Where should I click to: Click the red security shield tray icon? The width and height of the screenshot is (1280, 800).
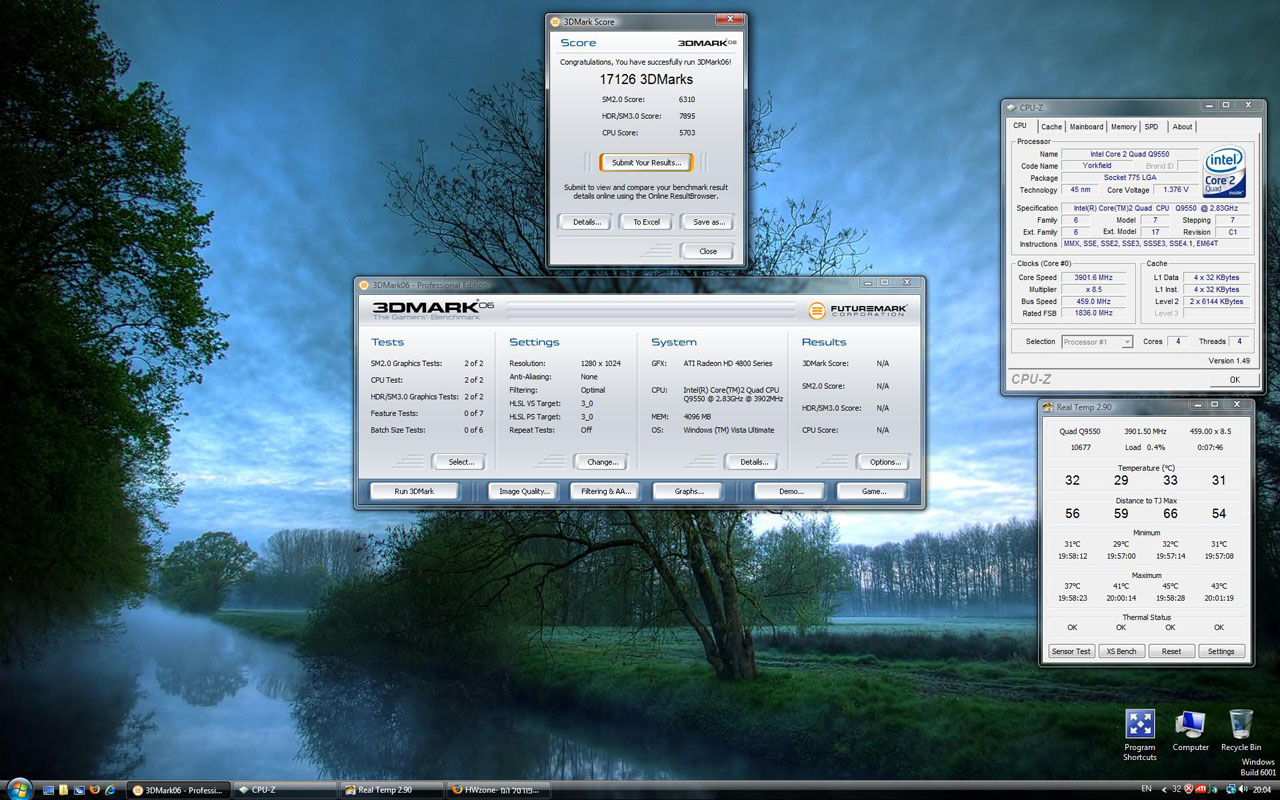tap(1188, 789)
